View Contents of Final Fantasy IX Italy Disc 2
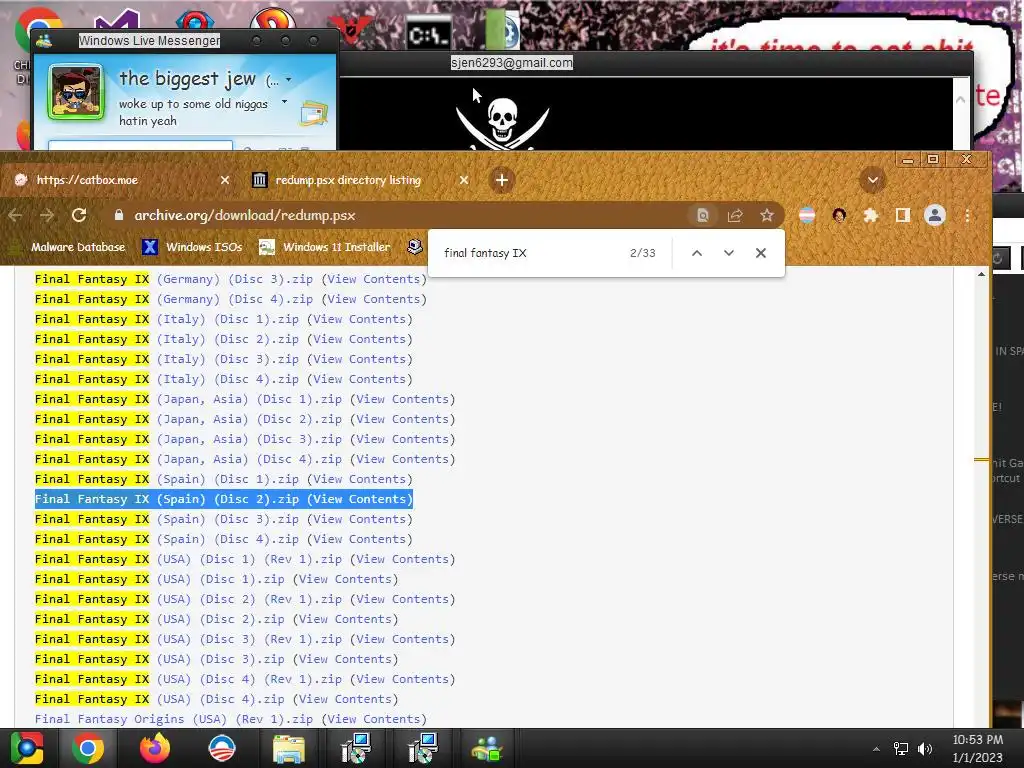 [360, 339]
